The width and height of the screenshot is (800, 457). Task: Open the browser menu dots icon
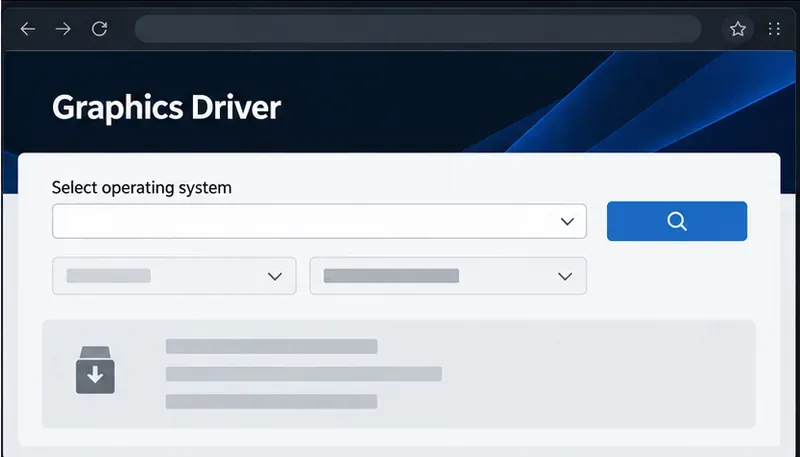click(774, 29)
